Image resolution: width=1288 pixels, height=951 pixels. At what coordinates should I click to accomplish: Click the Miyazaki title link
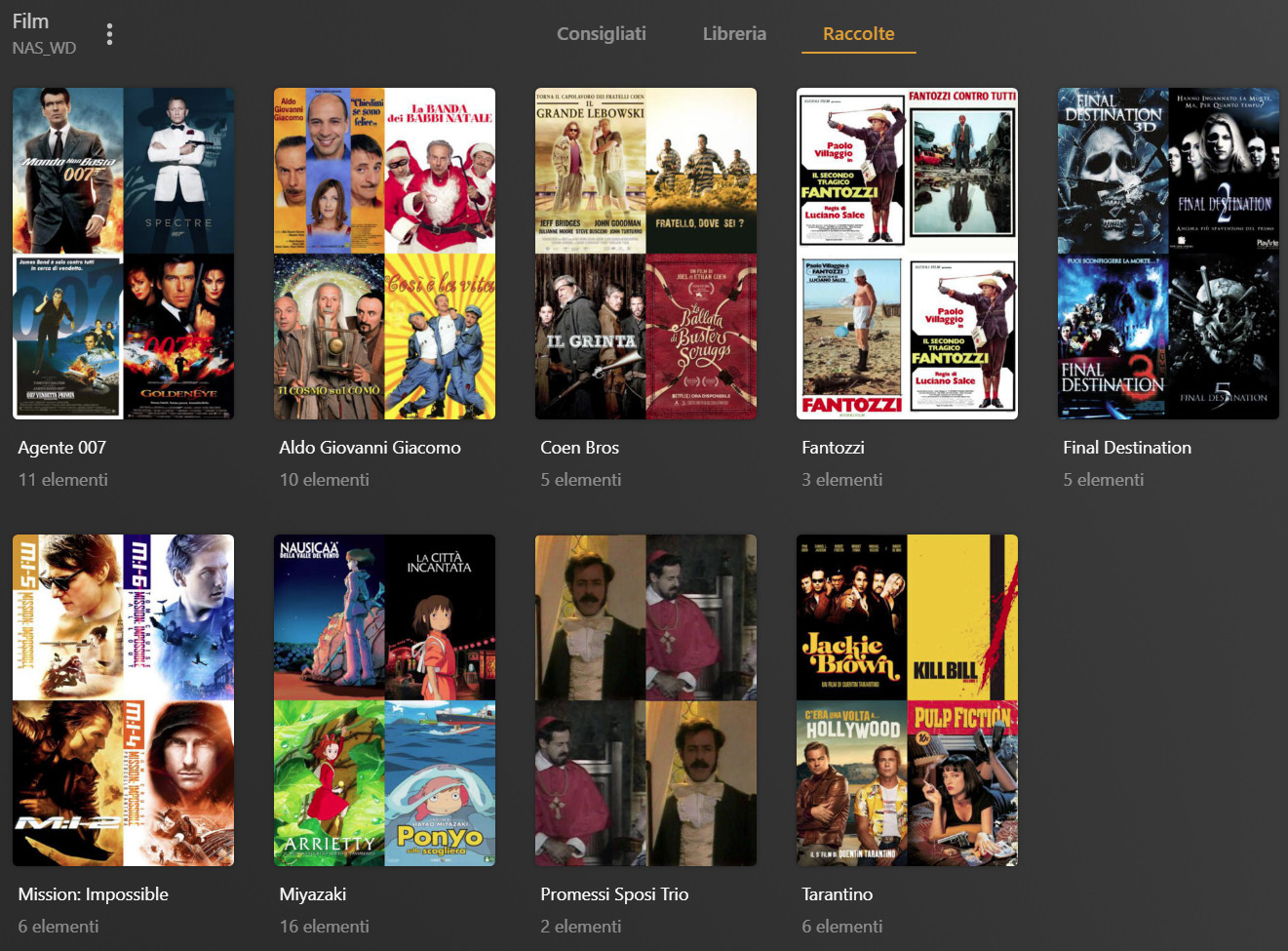[x=312, y=894]
